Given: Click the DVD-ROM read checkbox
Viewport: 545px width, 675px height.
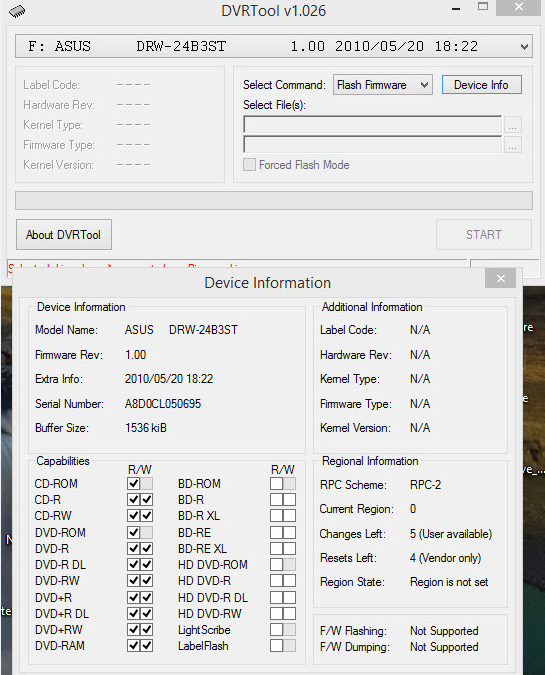Looking at the screenshot, I should pos(133,533).
